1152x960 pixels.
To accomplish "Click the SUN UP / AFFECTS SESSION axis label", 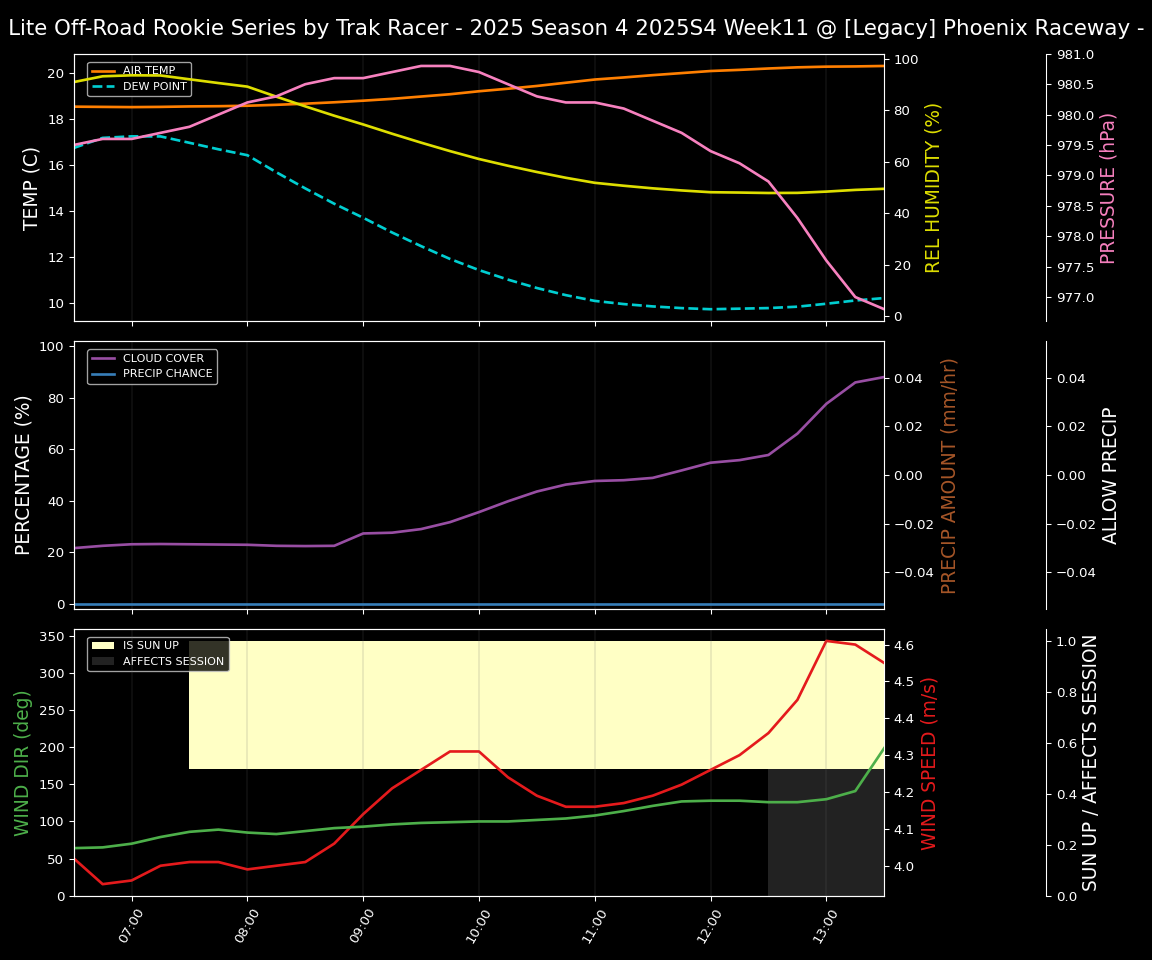I will click(x=1090, y=763).
